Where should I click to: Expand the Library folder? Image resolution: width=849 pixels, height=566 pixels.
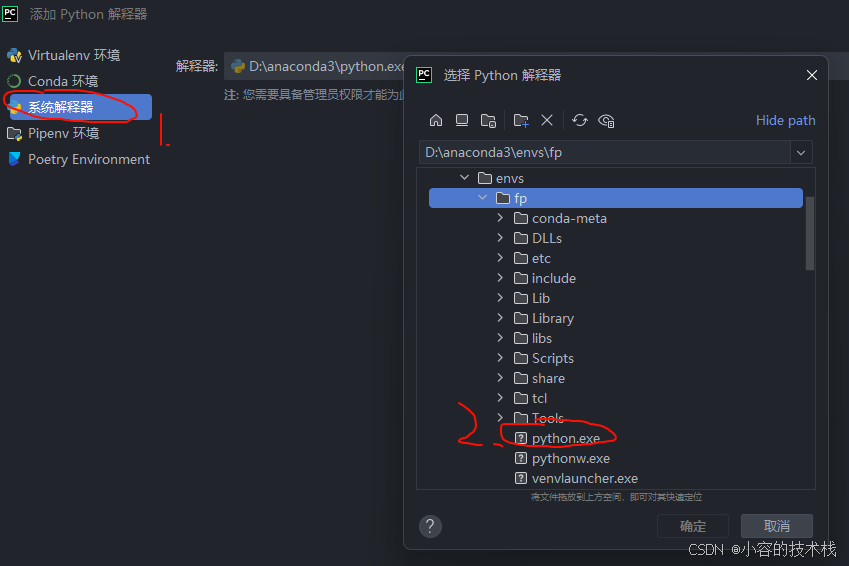500,318
